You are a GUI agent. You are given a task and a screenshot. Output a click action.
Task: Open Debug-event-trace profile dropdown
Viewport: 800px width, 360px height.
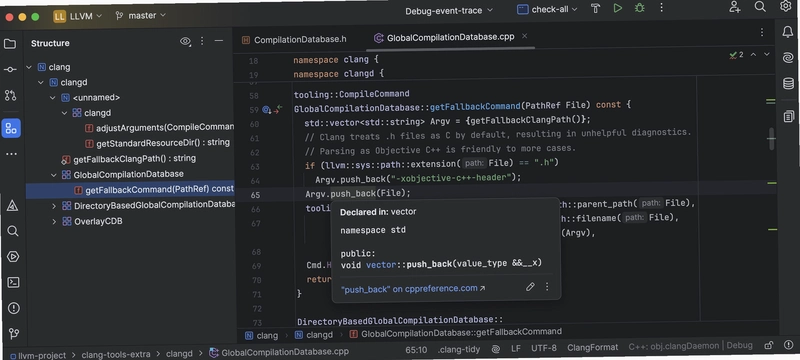(x=449, y=11)
